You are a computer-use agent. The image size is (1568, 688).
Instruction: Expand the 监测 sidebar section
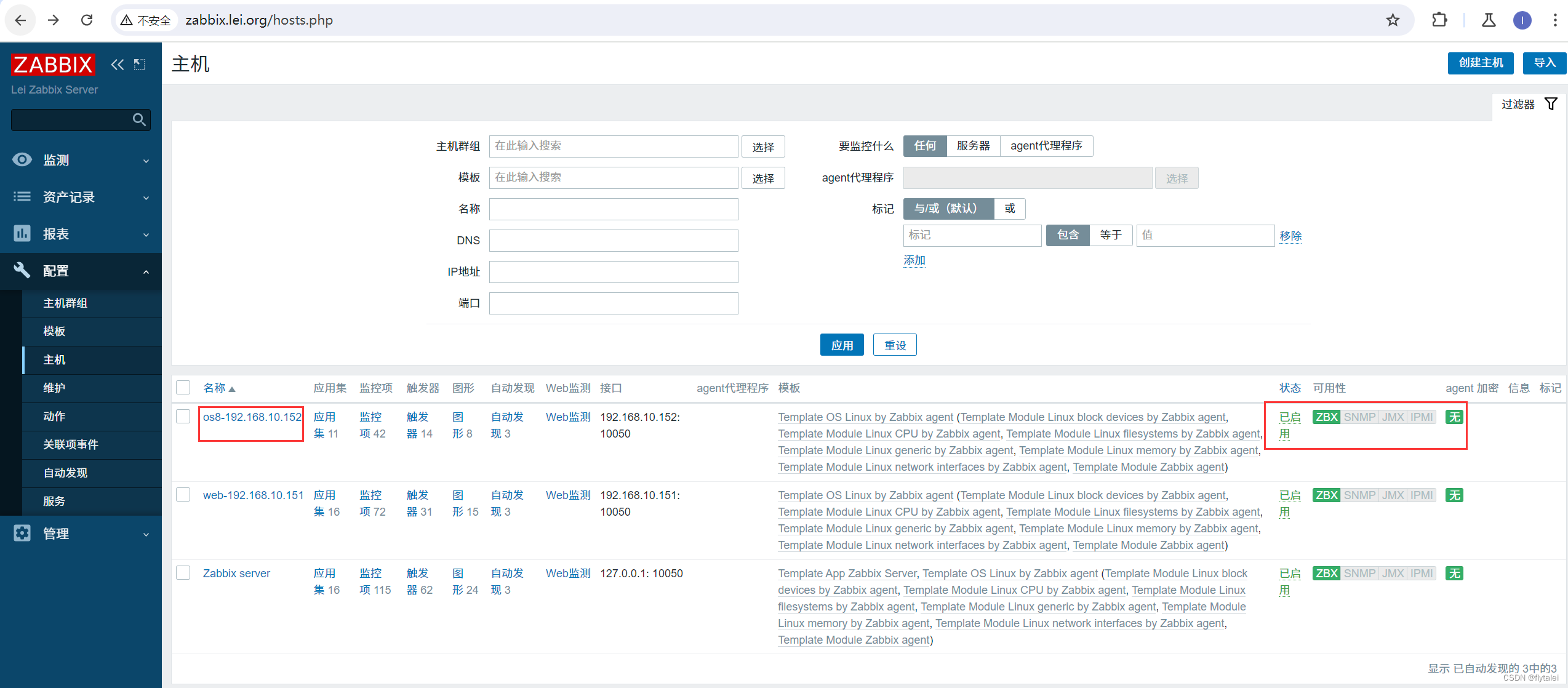point(81,160)
